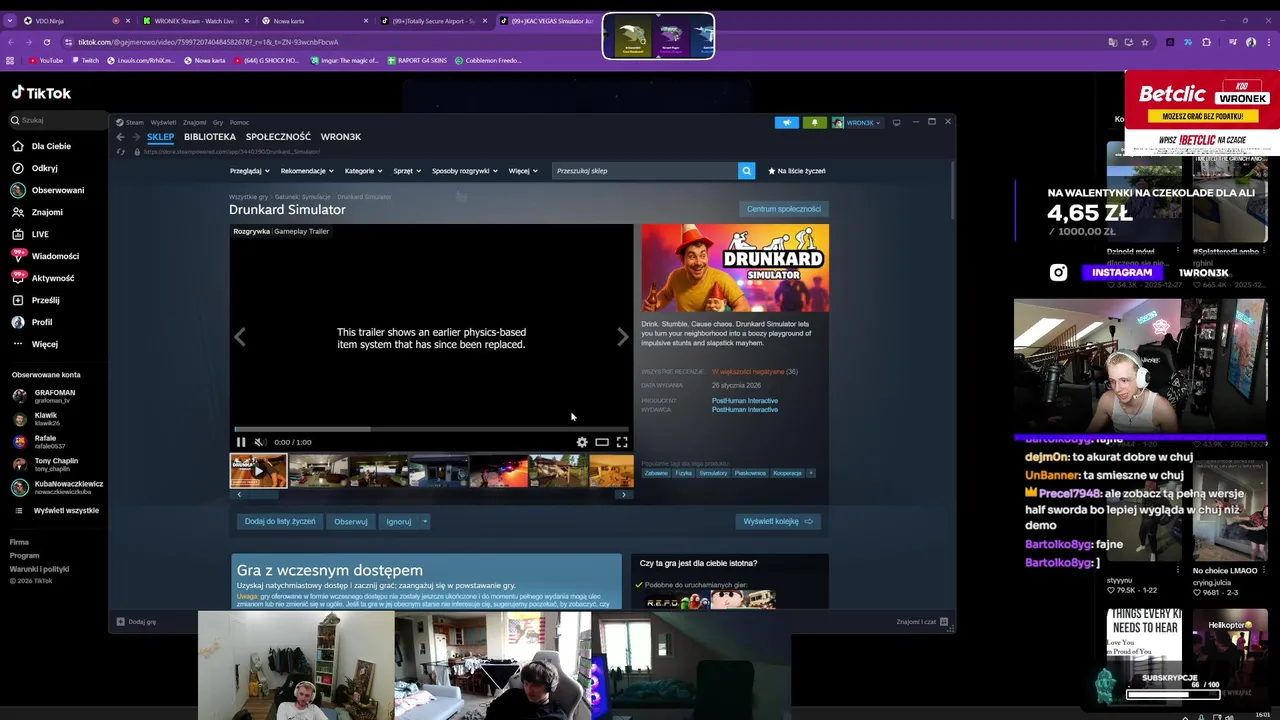Open the Pomoc menu
1280x720 pixels.
(x=239, y=122)
